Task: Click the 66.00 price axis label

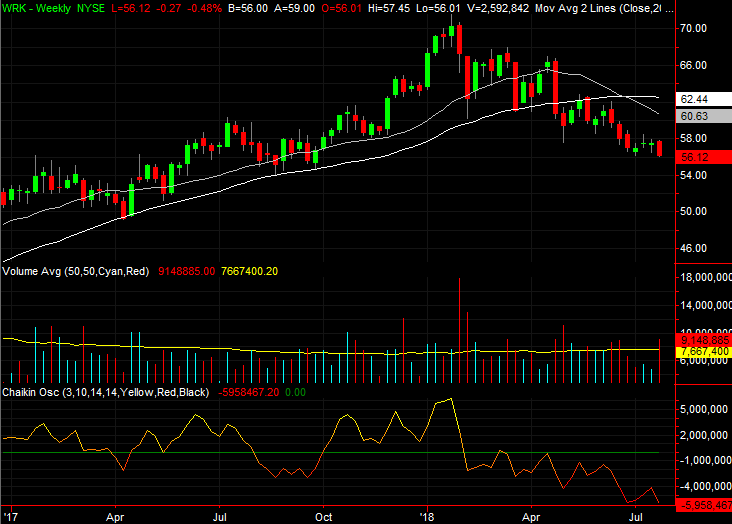Action: point(693,65)
